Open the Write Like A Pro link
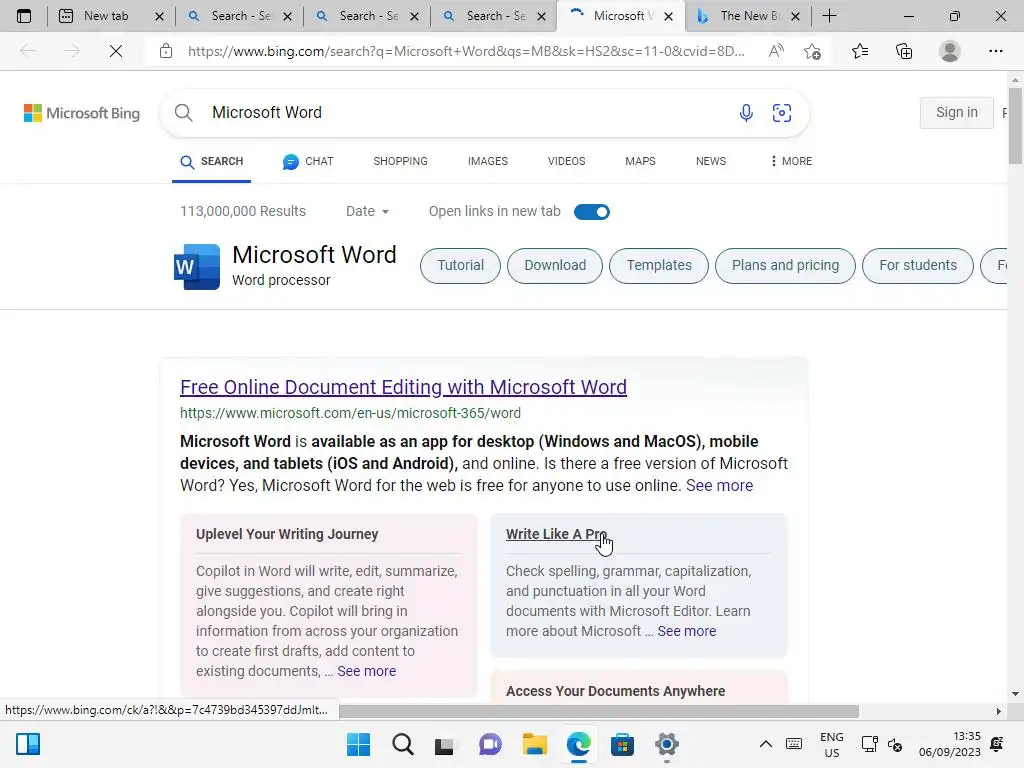Viewport: 1024px width, 768px height. point(556,534)
